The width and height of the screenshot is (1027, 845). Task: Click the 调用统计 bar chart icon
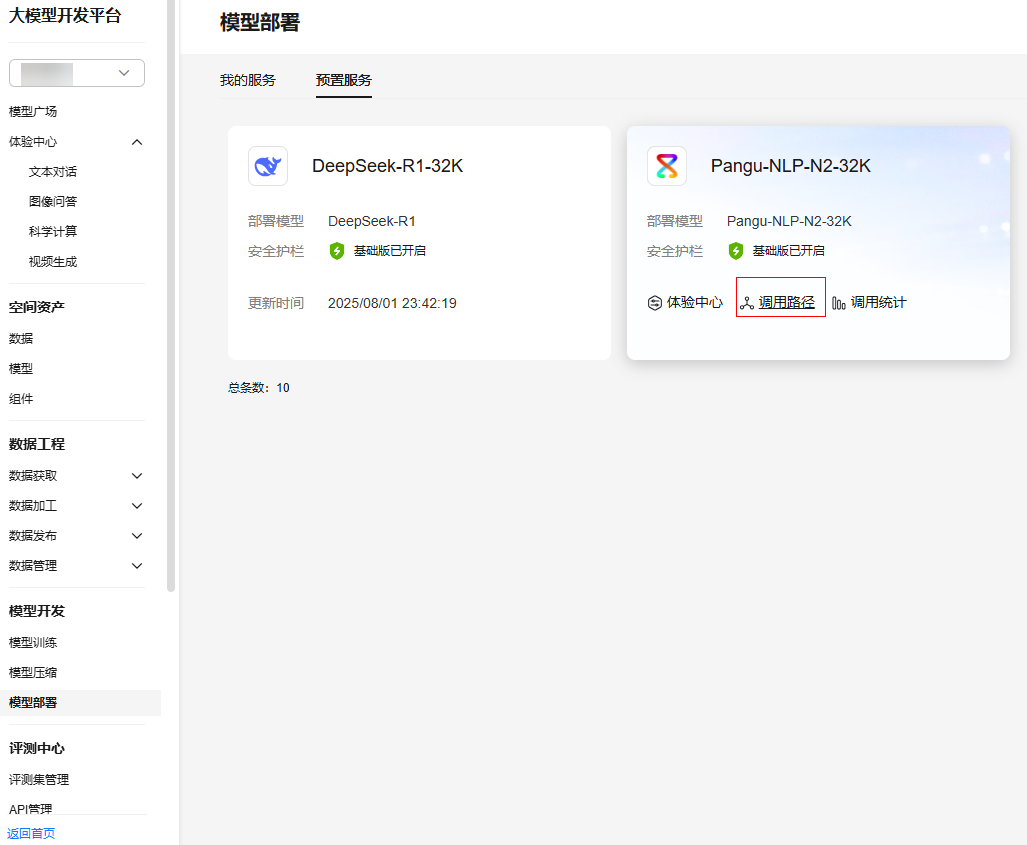tap(838, 303)
